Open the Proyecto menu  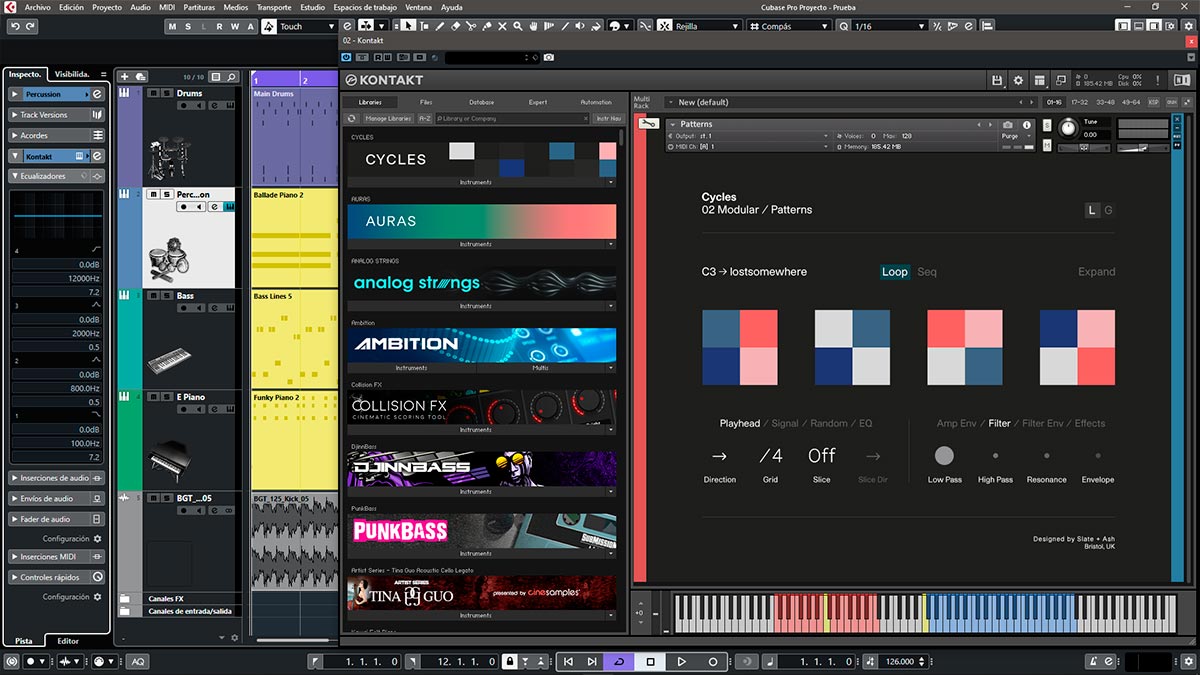pos(107,7)
